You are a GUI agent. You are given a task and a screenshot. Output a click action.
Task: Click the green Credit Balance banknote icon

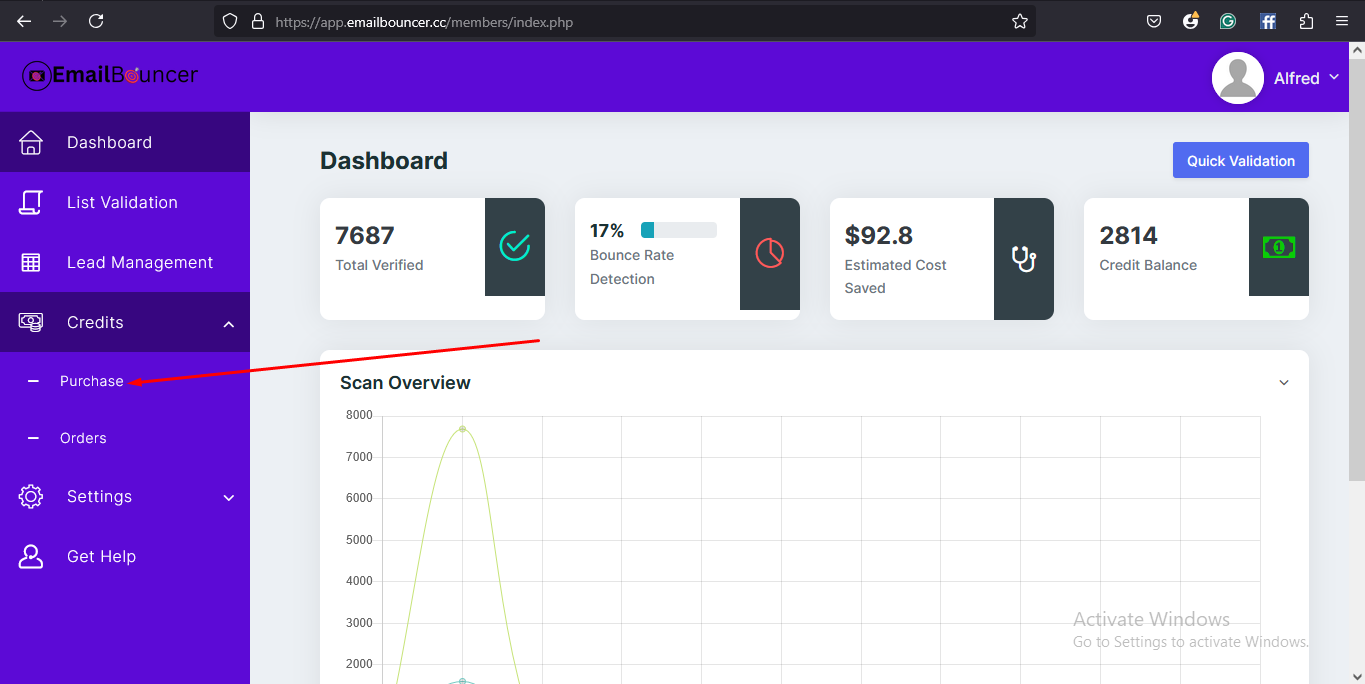1279,247
